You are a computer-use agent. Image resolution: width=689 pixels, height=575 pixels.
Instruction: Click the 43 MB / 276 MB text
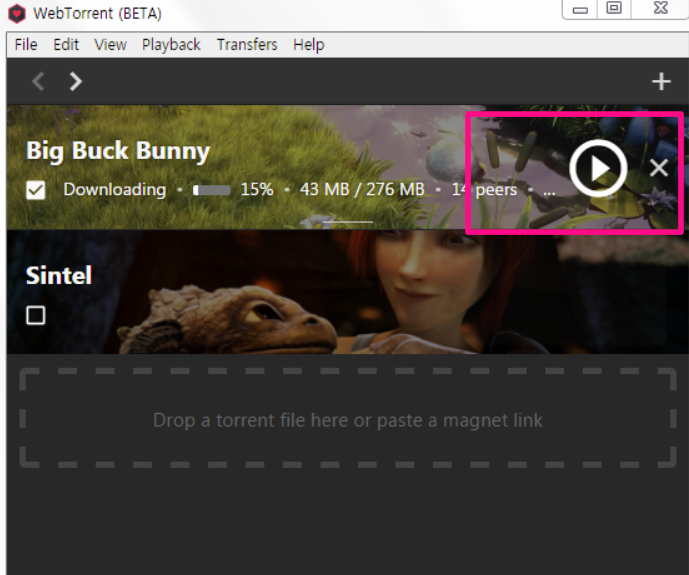[x=362, y=189]
